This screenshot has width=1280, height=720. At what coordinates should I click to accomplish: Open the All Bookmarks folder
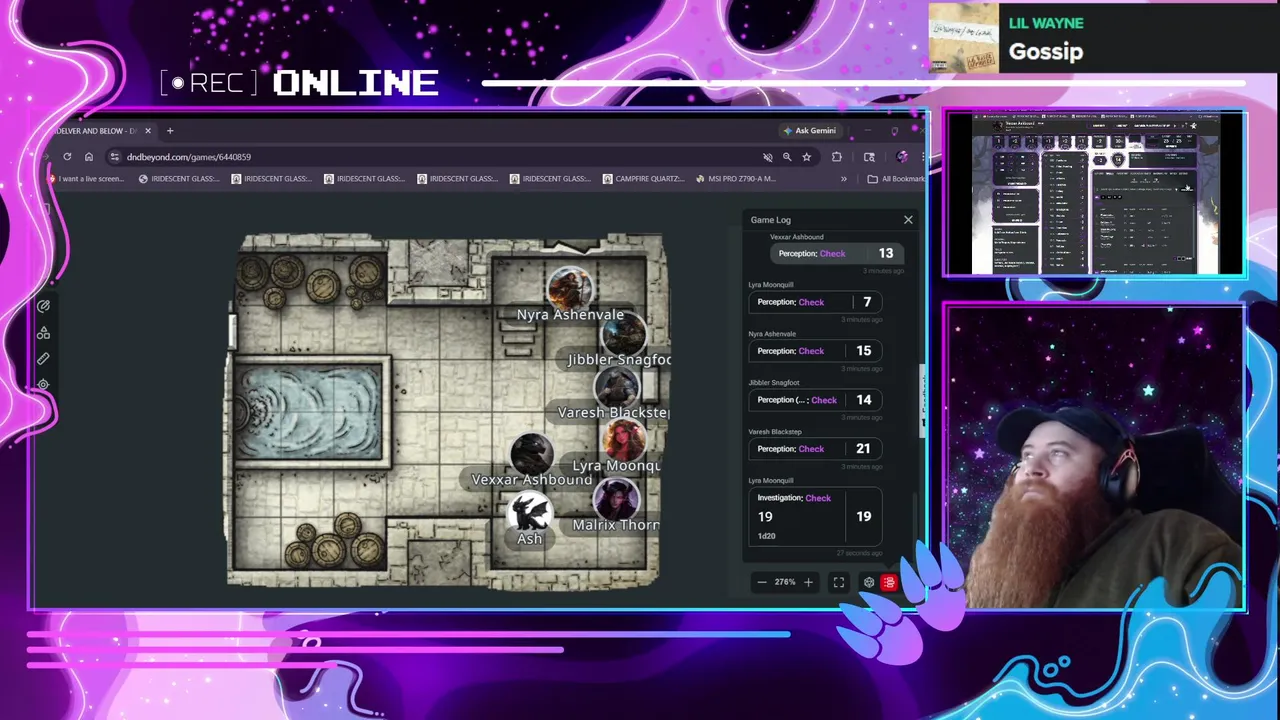click(x=896, y=179)
